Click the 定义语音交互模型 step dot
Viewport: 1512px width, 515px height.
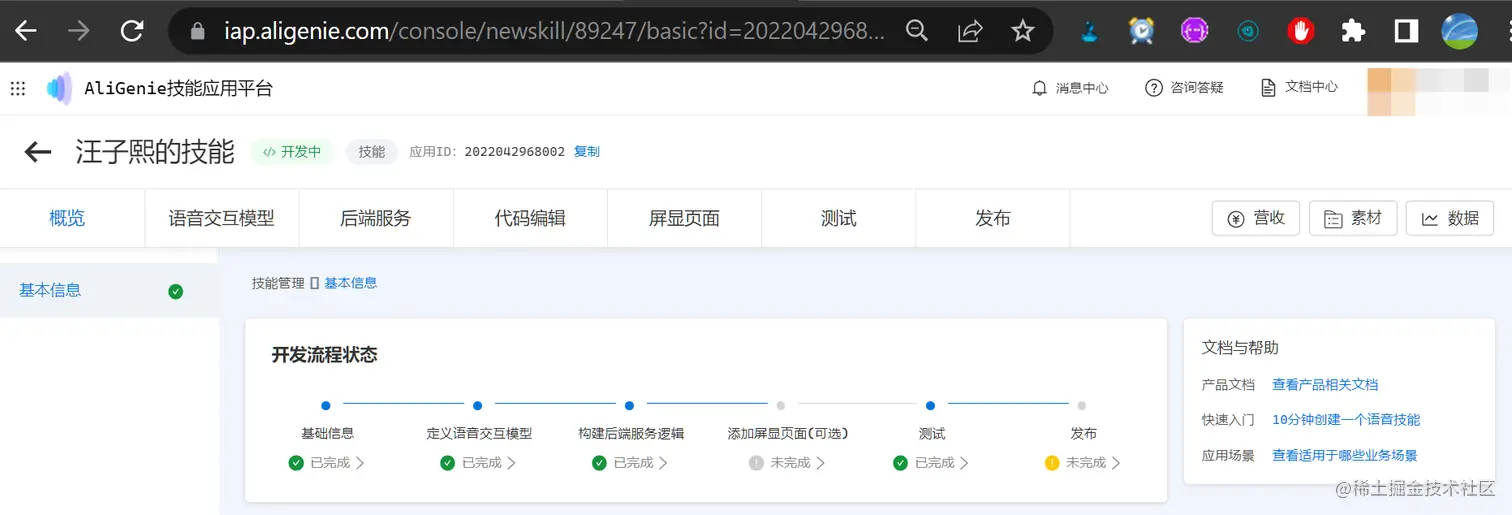point(478,406)
